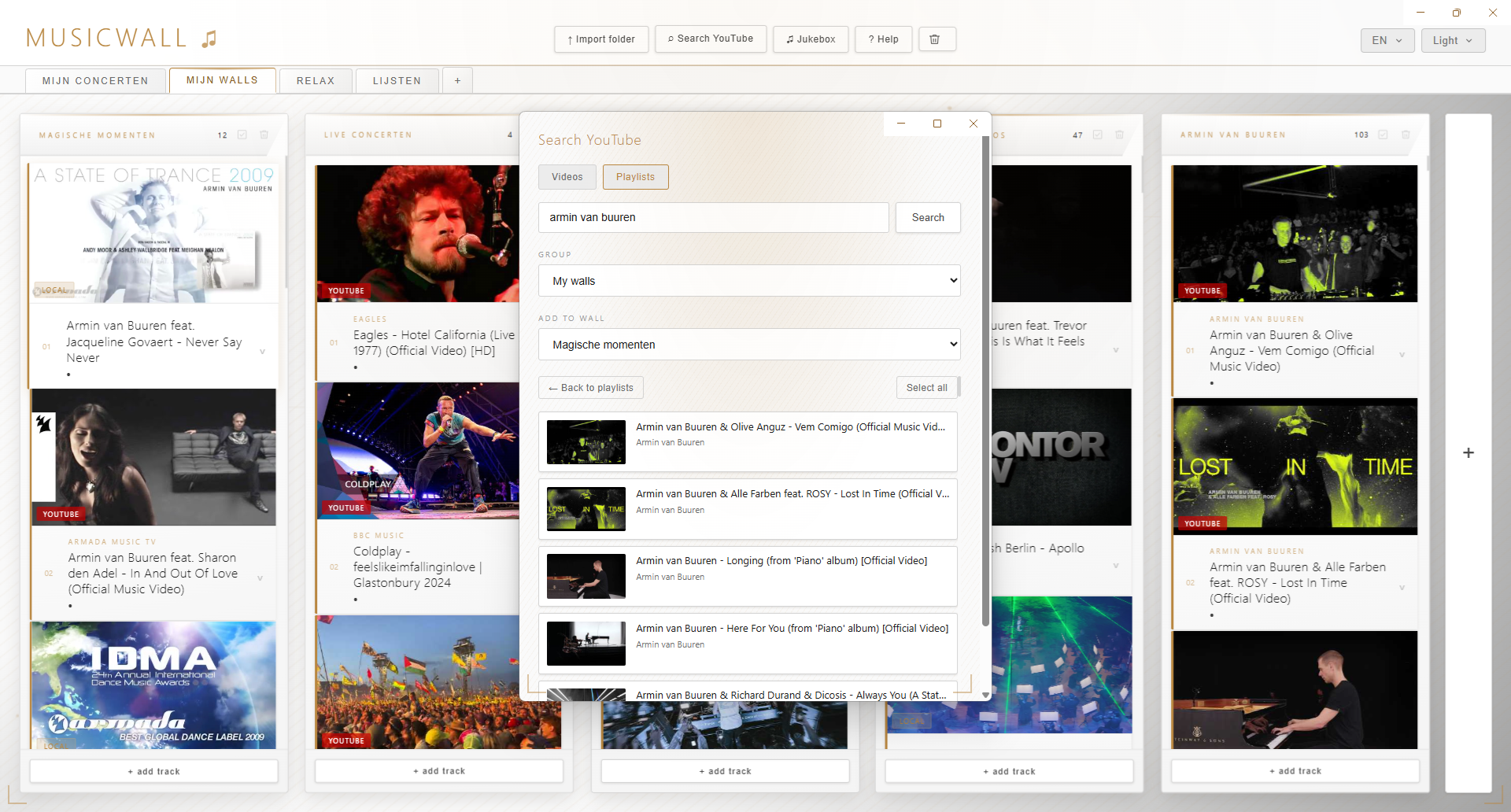The height and width of the screenshot is (812, 1511).
Task: Open the My walls group dropdown
Action: (749, 281)
